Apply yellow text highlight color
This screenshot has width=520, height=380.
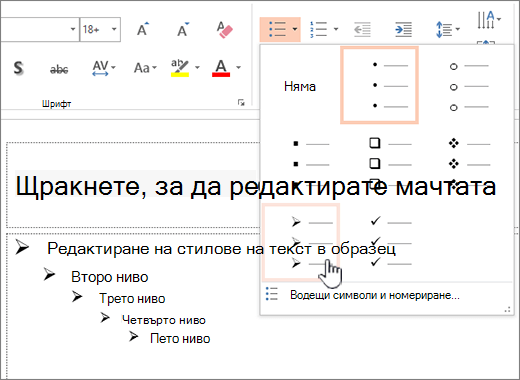(180, 68)
